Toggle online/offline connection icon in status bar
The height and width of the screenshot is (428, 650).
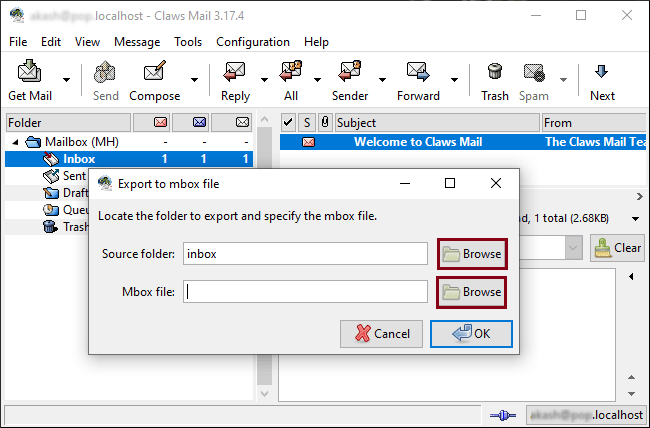[502, 415]
